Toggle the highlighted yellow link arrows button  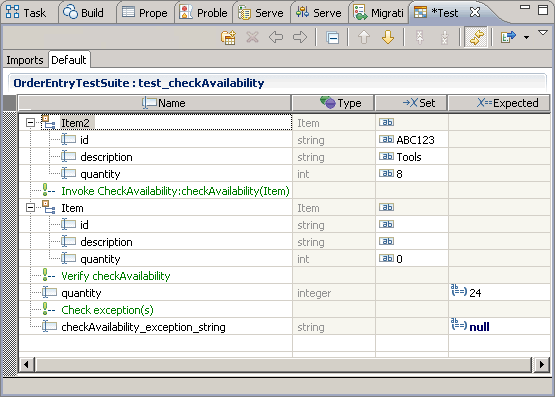(476, 37)
